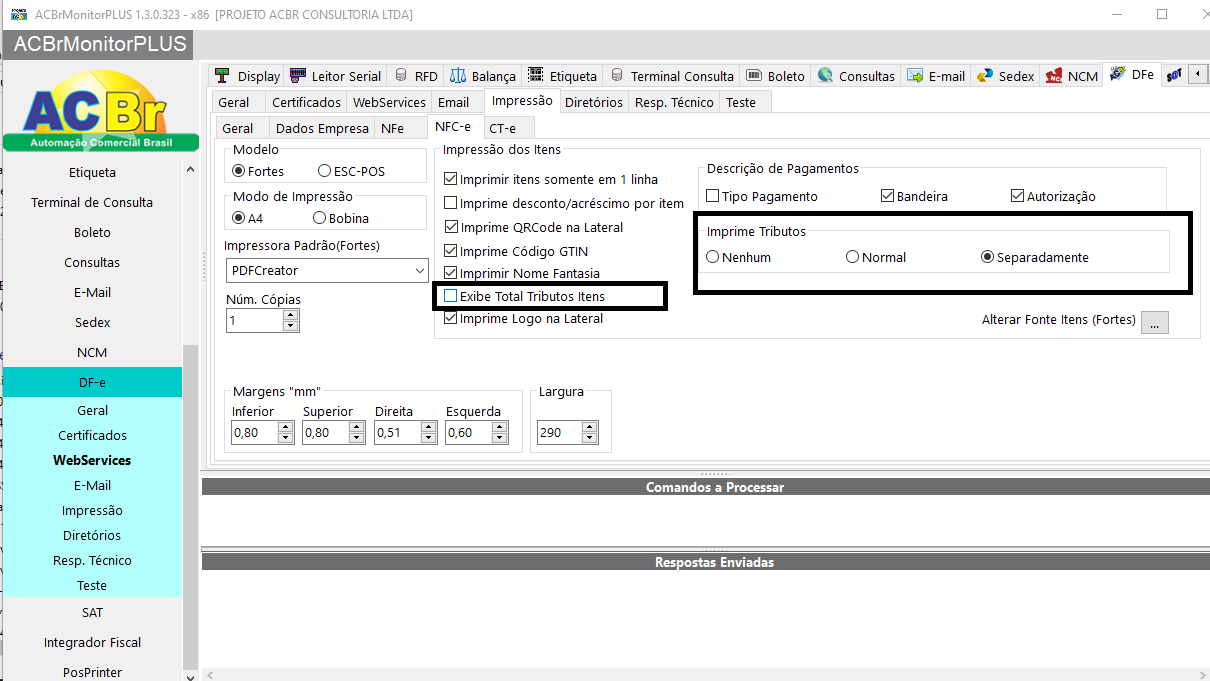Select the Fortes model option

[x=240, y=171]
